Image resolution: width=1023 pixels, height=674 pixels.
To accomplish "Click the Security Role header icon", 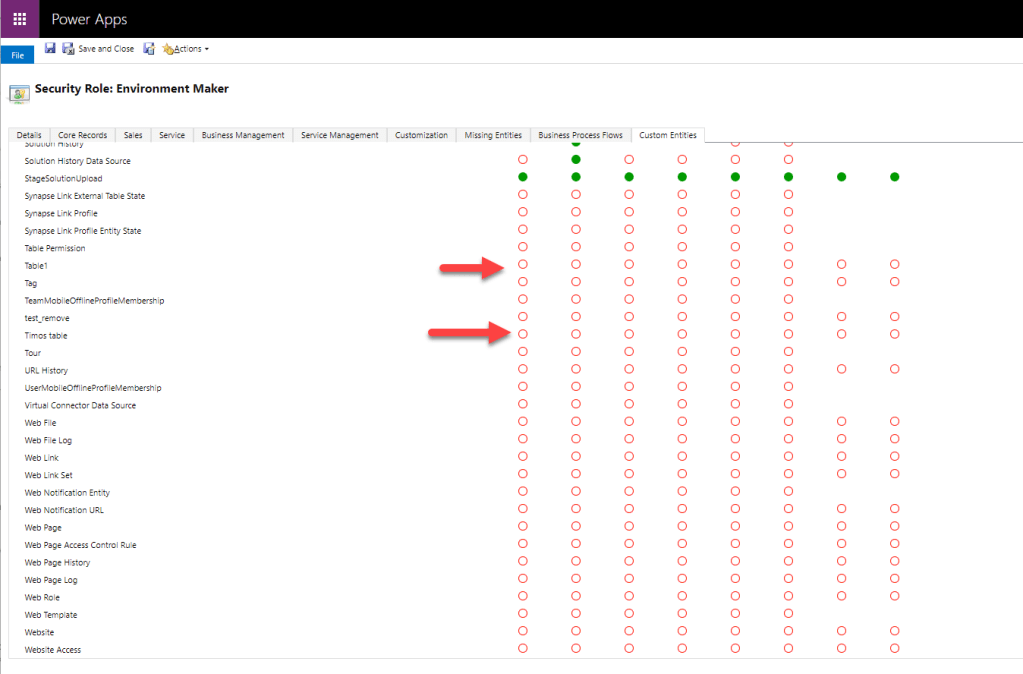I will click(x=18, y=92).
